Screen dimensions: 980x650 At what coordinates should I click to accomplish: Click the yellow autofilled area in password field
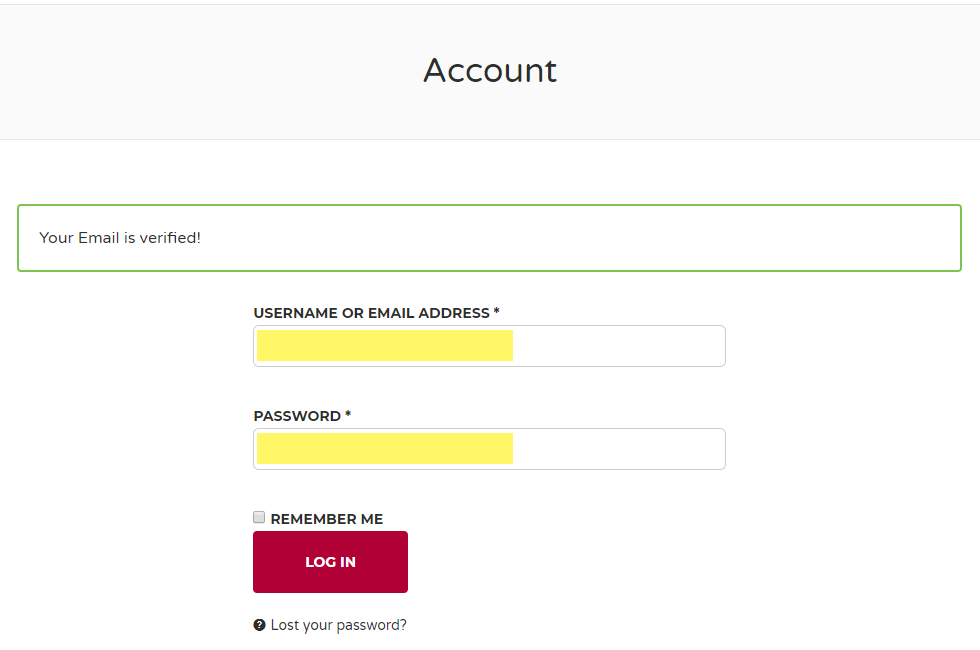pos(385,449)
